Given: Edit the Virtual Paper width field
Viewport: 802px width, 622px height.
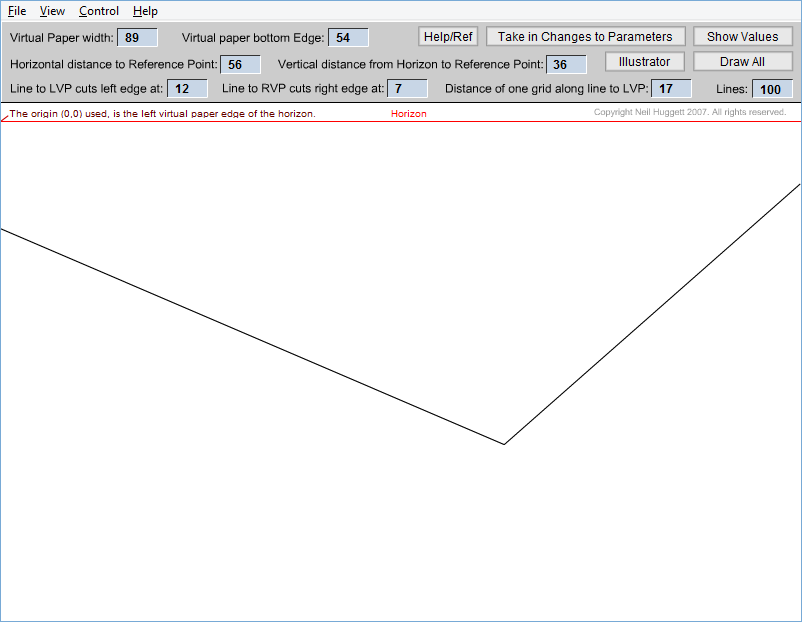Looking at the screenshot, I should tap(138, 38).
